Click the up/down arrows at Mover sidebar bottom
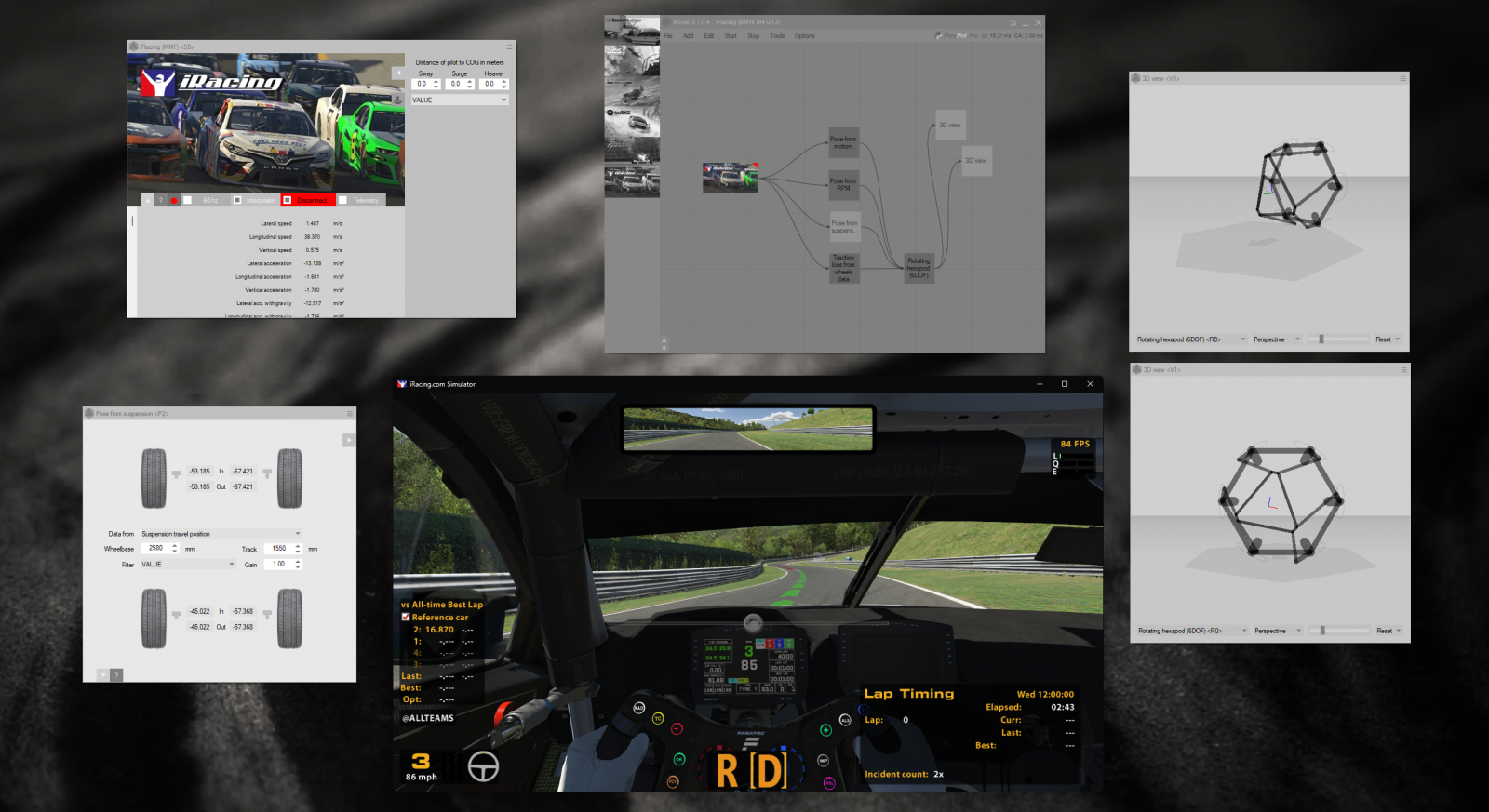 coord(664,343)
